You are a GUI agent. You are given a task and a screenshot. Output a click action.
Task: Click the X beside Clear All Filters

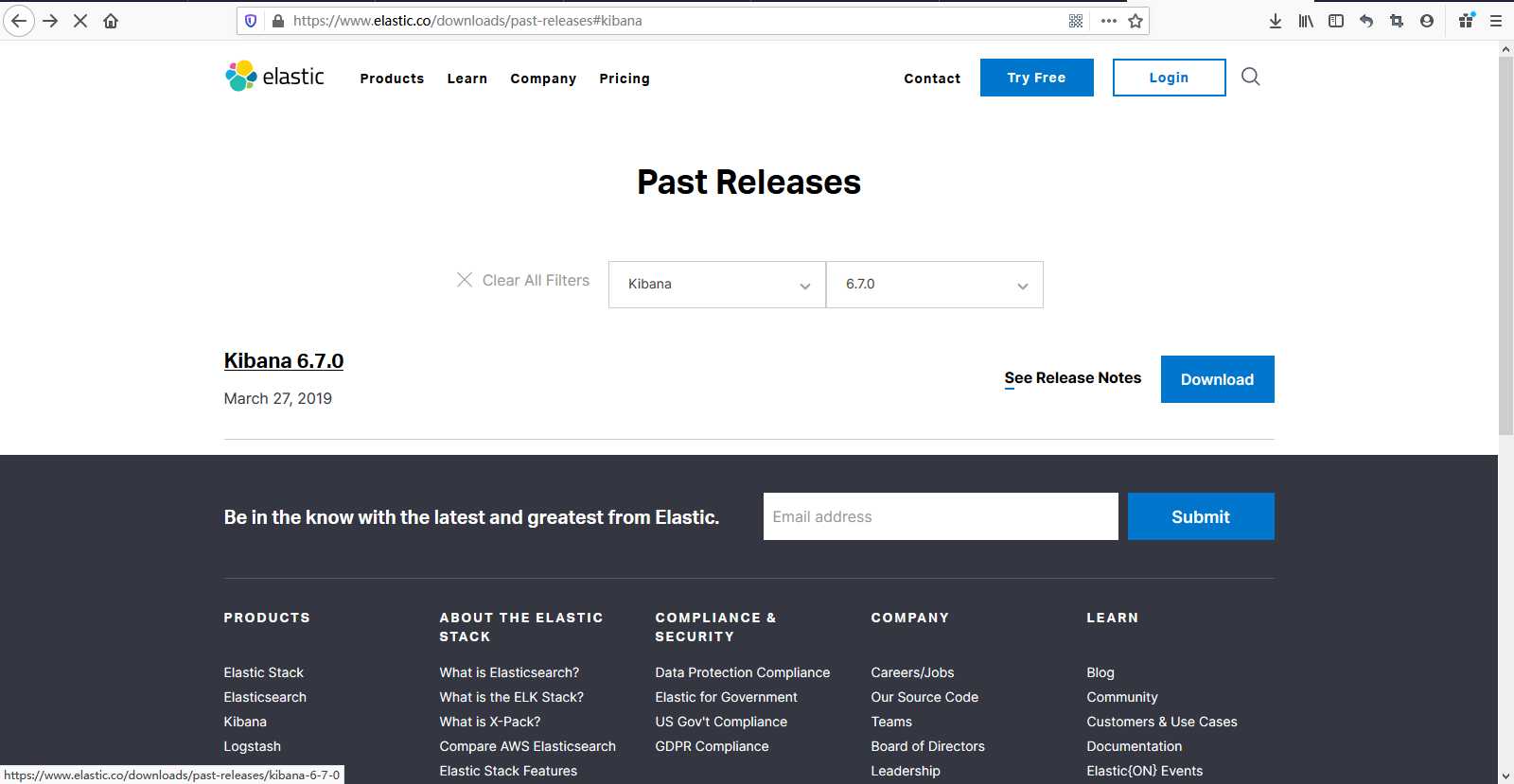(x=465, y=280)
